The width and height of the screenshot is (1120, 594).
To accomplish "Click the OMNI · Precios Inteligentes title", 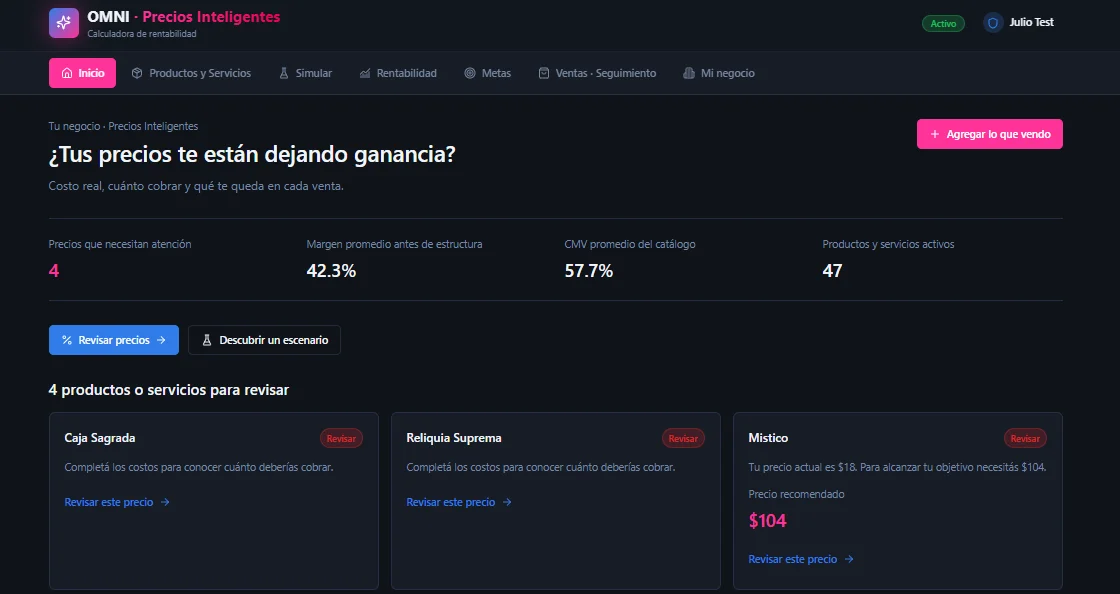I will 184,16.
